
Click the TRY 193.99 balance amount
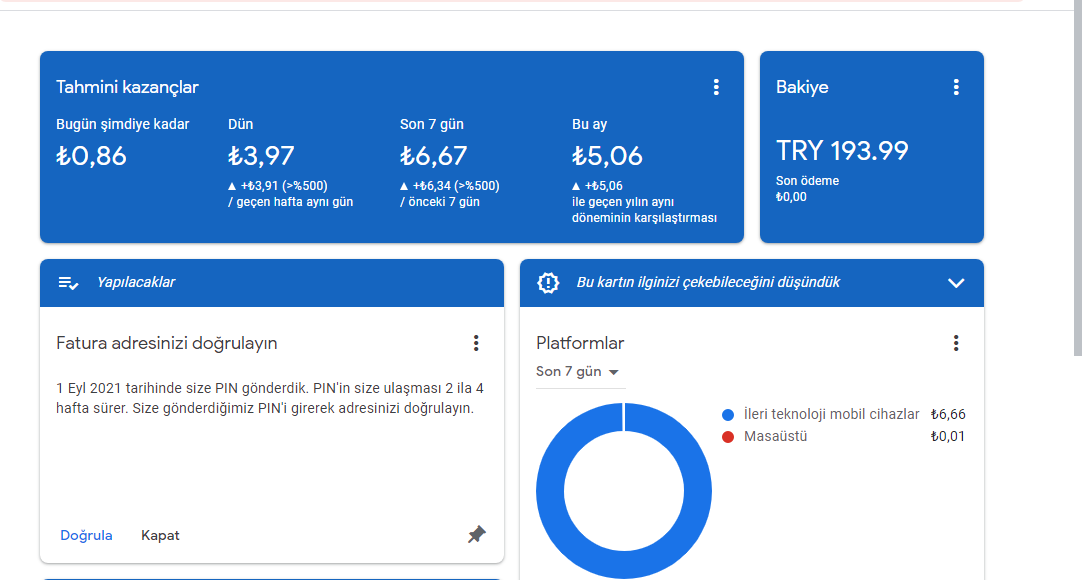click(842, 151)
